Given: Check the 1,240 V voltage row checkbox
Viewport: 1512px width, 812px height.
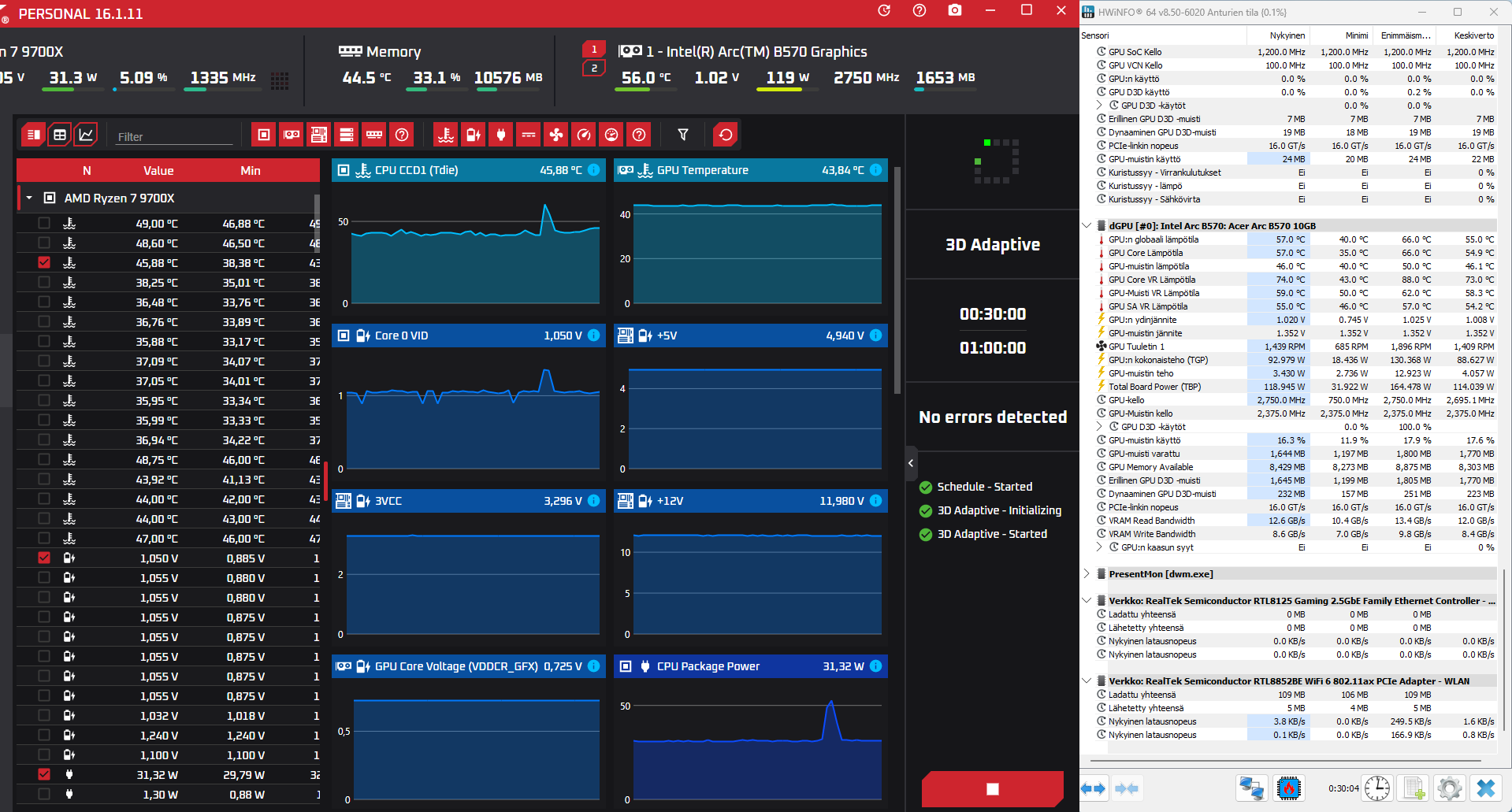Looking at the screenshot, I should click(x=44, y=736).
